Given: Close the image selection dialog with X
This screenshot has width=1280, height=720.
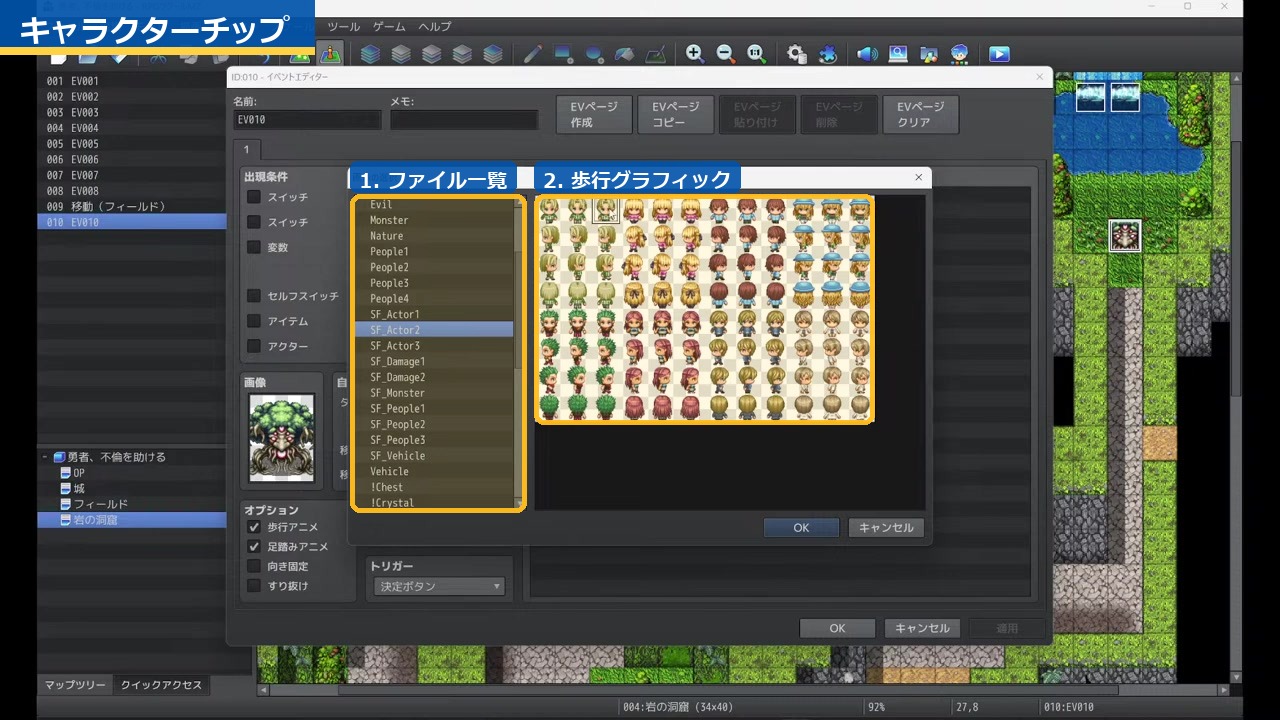Looking at the screenshot, I should (919, 177).
